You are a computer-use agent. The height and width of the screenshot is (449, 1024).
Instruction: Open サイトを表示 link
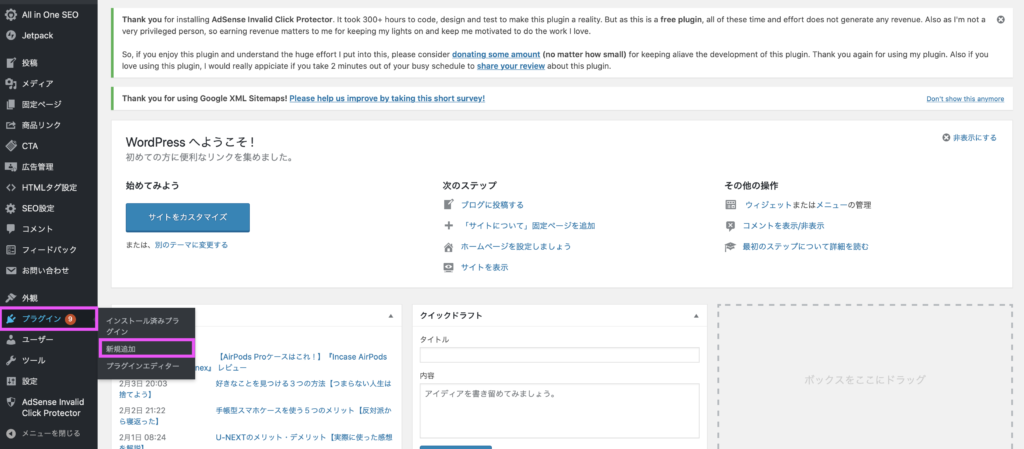click(x=485, y=268)
